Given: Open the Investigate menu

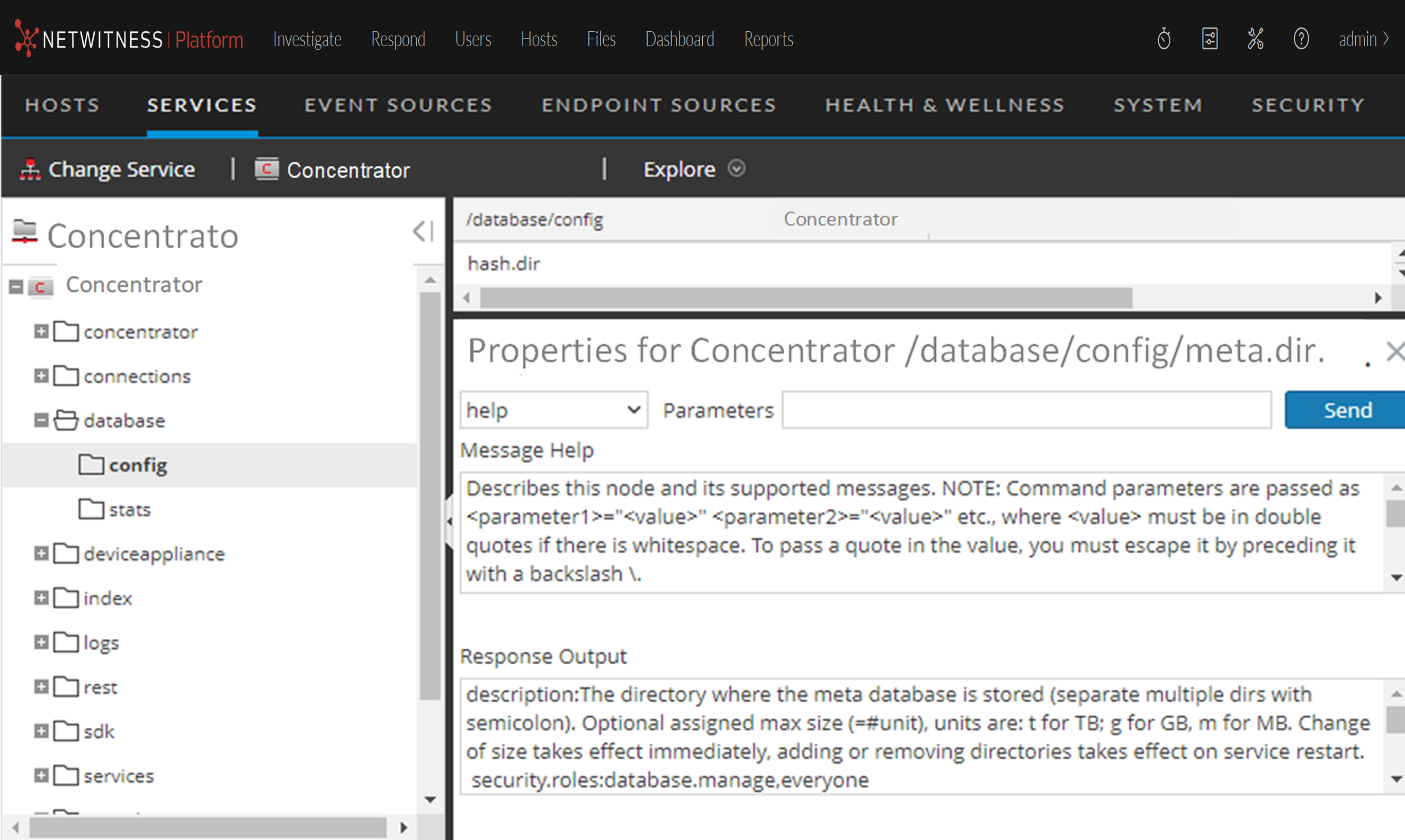Looking at the screenshot, I should pos(307,39).
